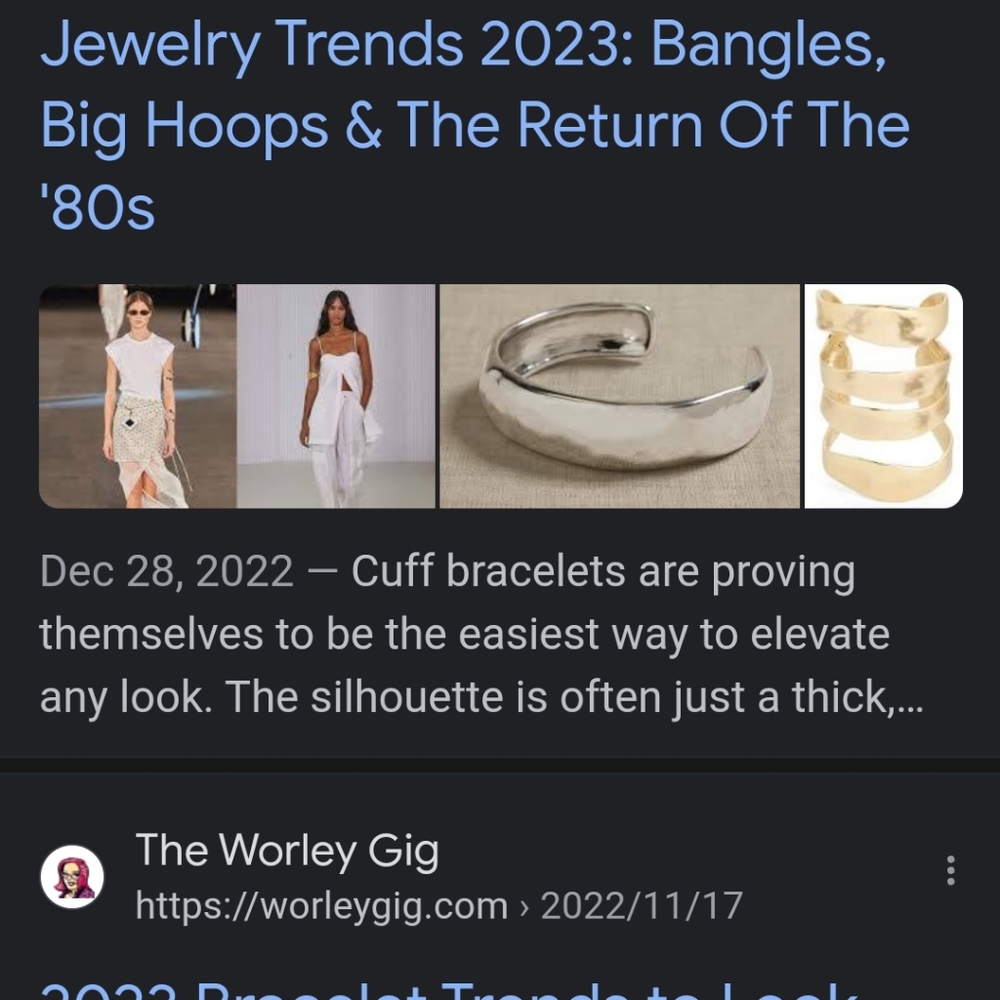Tap the runway model in skirt thumbnail

pyautogui.click(x=137, y=396)
